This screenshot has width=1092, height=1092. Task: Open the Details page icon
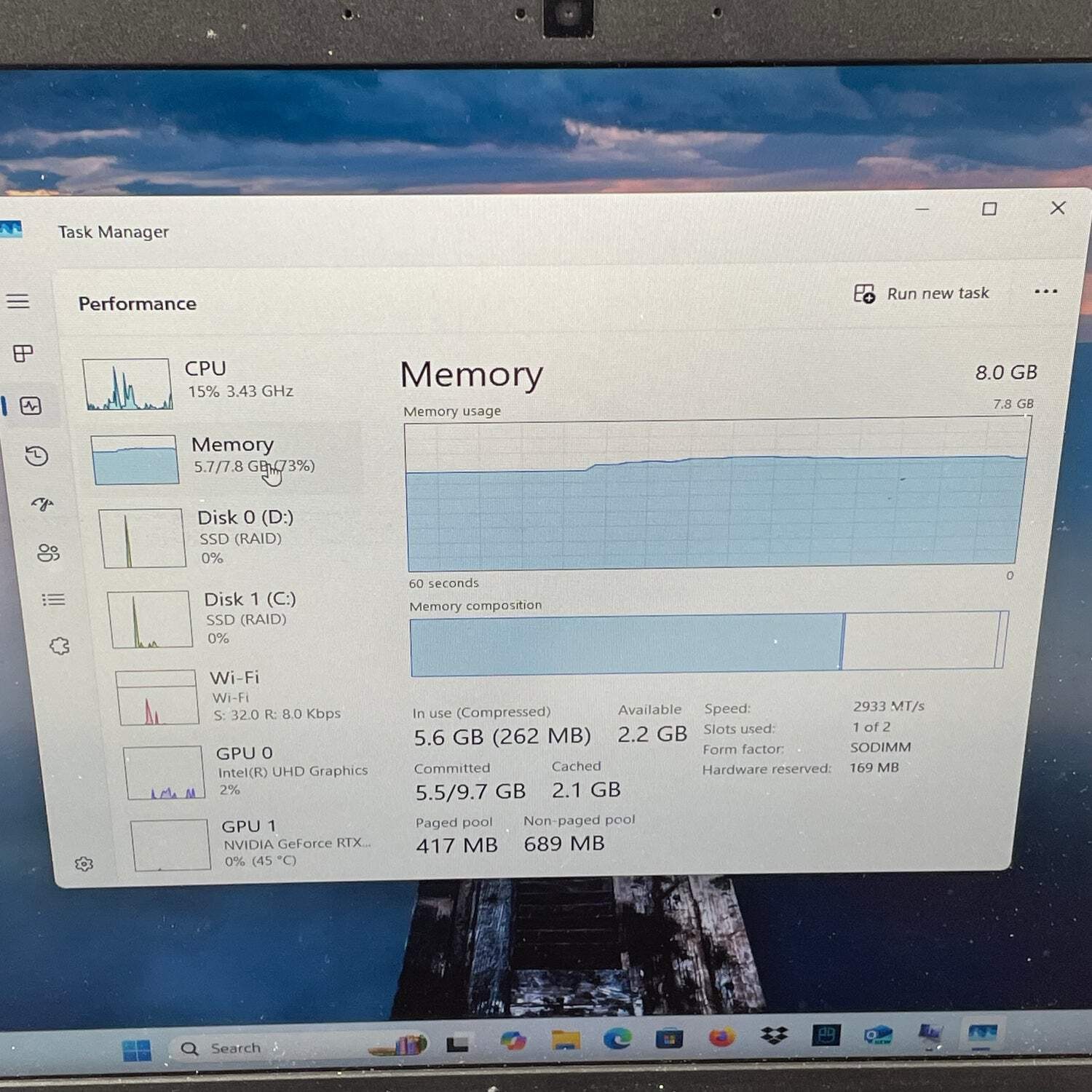tap(54, 600)
